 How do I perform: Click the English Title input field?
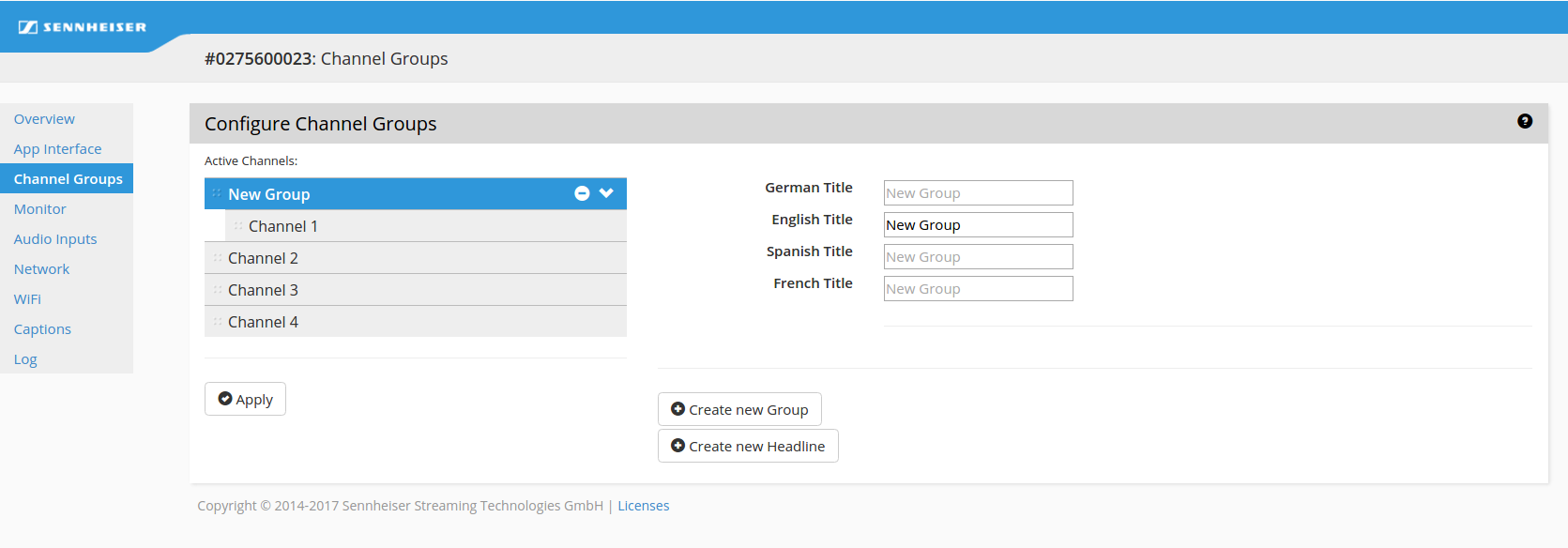(x=978, y=225)
